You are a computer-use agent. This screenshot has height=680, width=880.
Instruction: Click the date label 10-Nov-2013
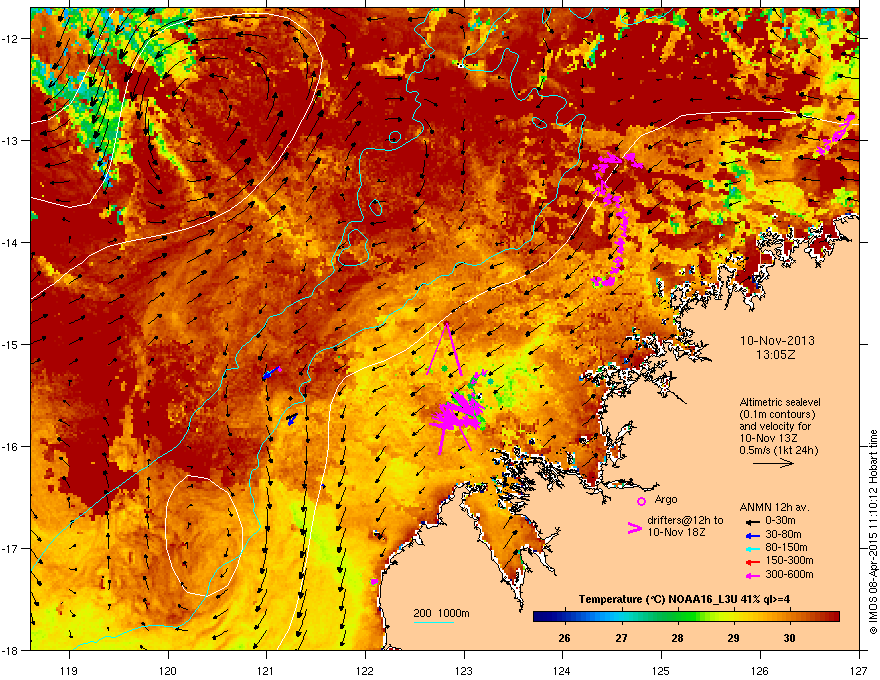tap(777, 341)
